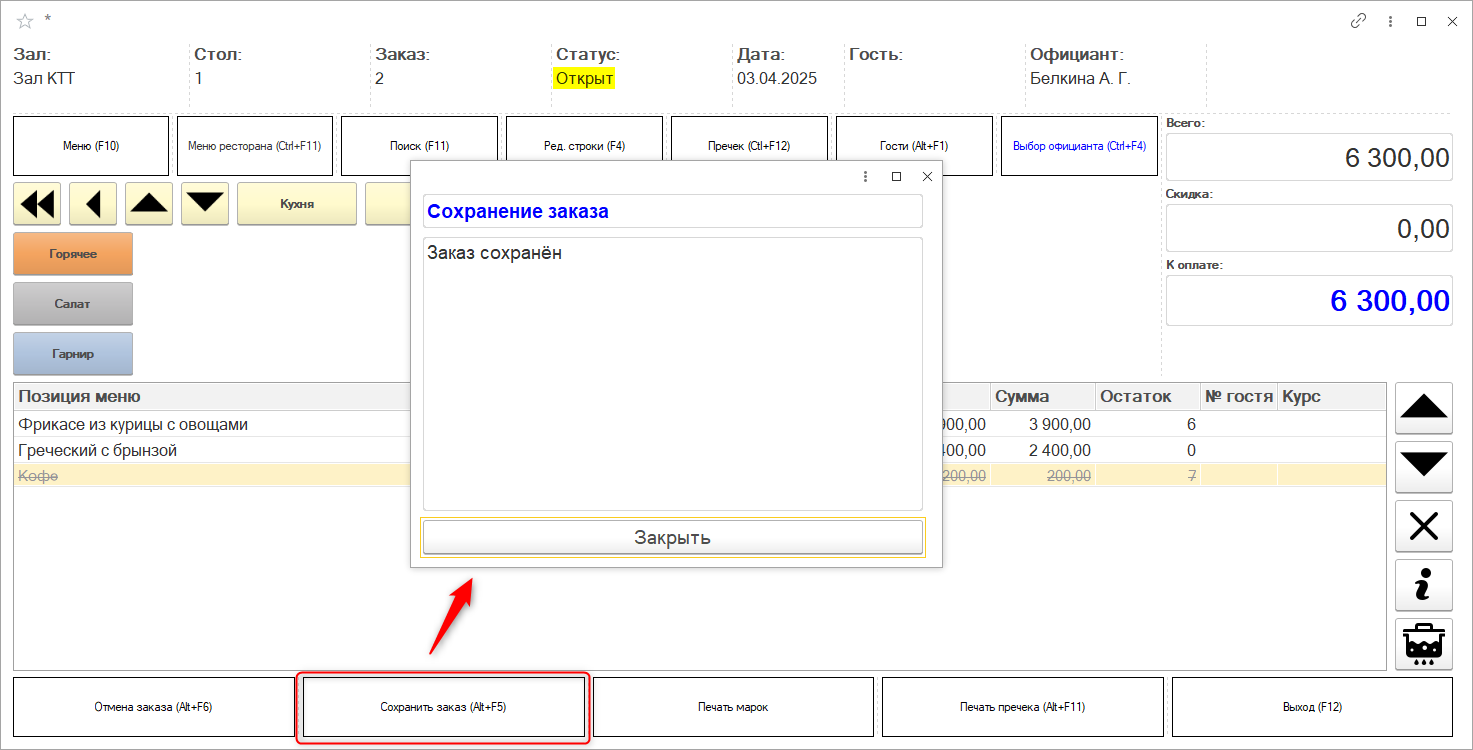Viewport: 1473px width, 750px height.
Task: Click the large up arrow beside order list
Action: tap(1424, 408)
